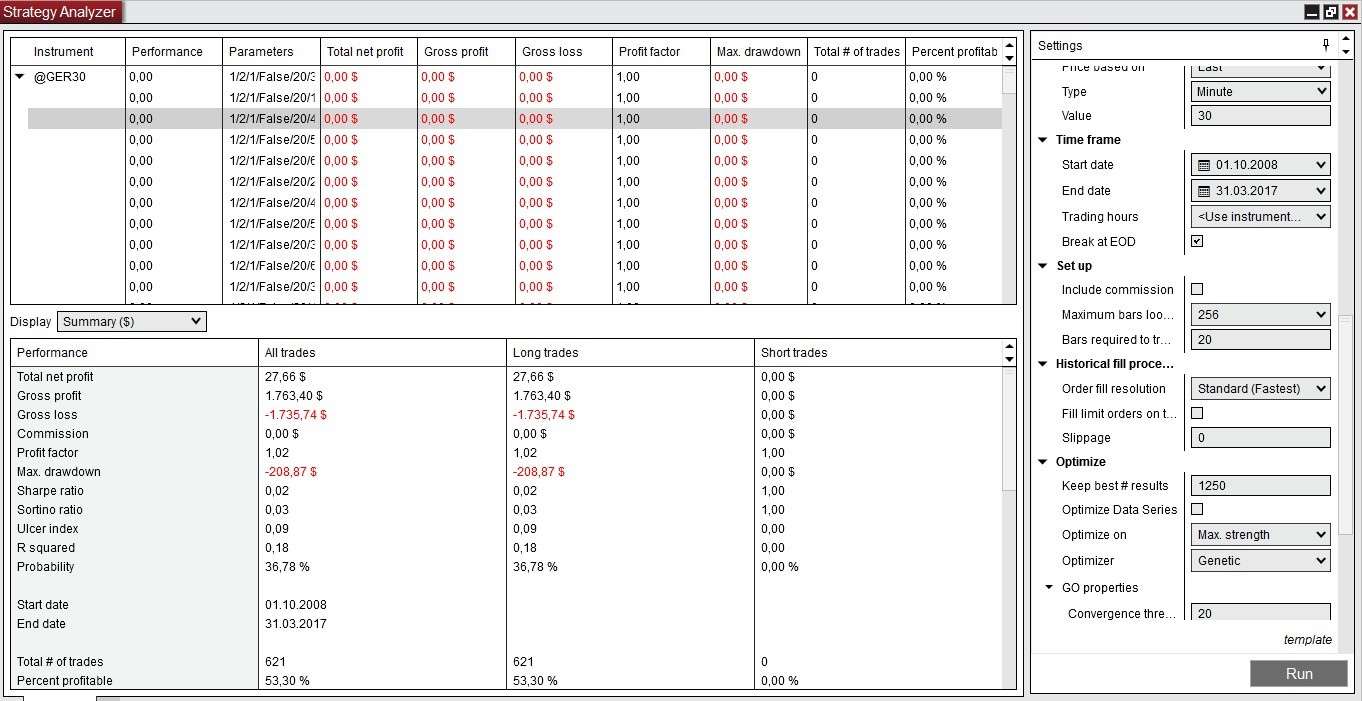Open the template link
This screenshot has height=701, width=1362.
[x=1308, y=640]
